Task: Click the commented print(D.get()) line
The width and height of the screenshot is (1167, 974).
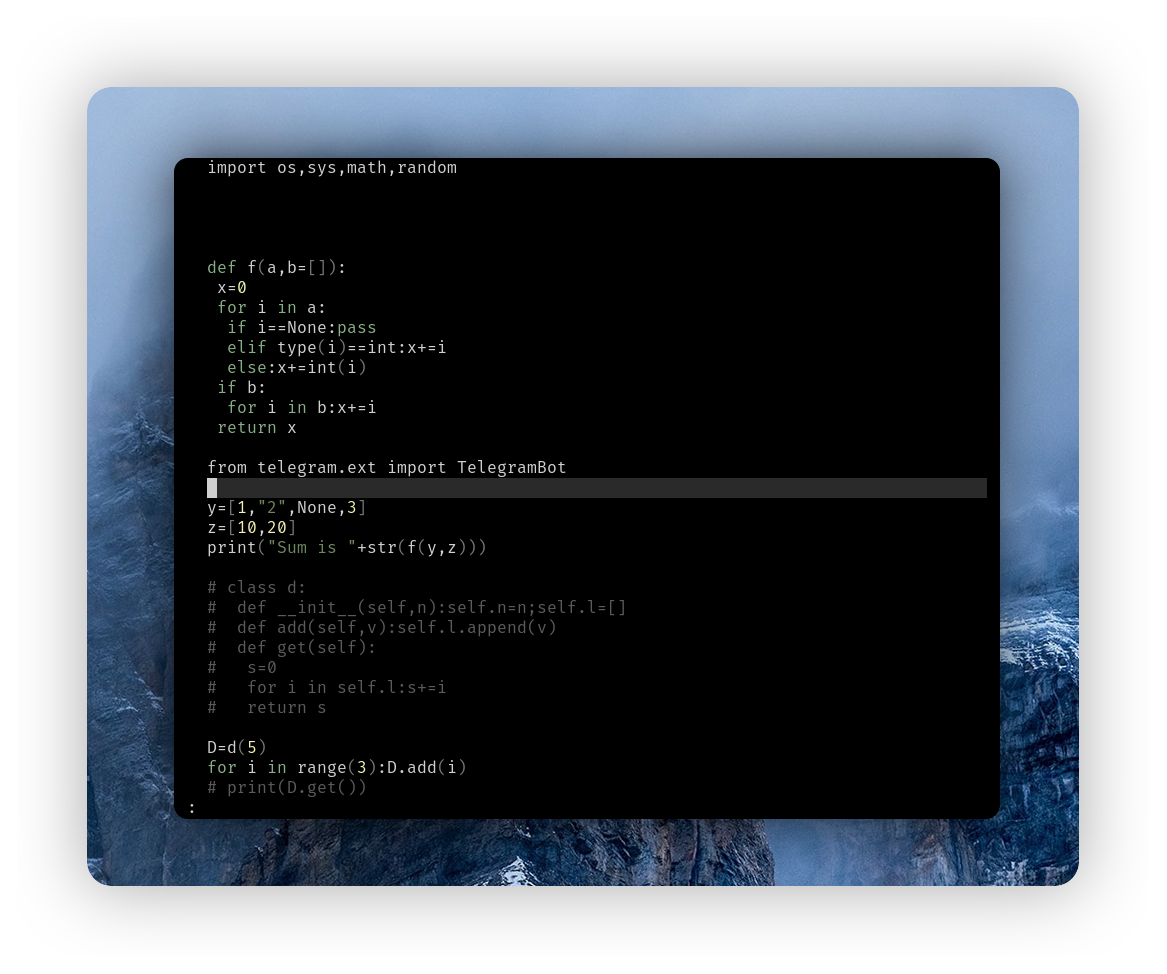Action: 287,788
